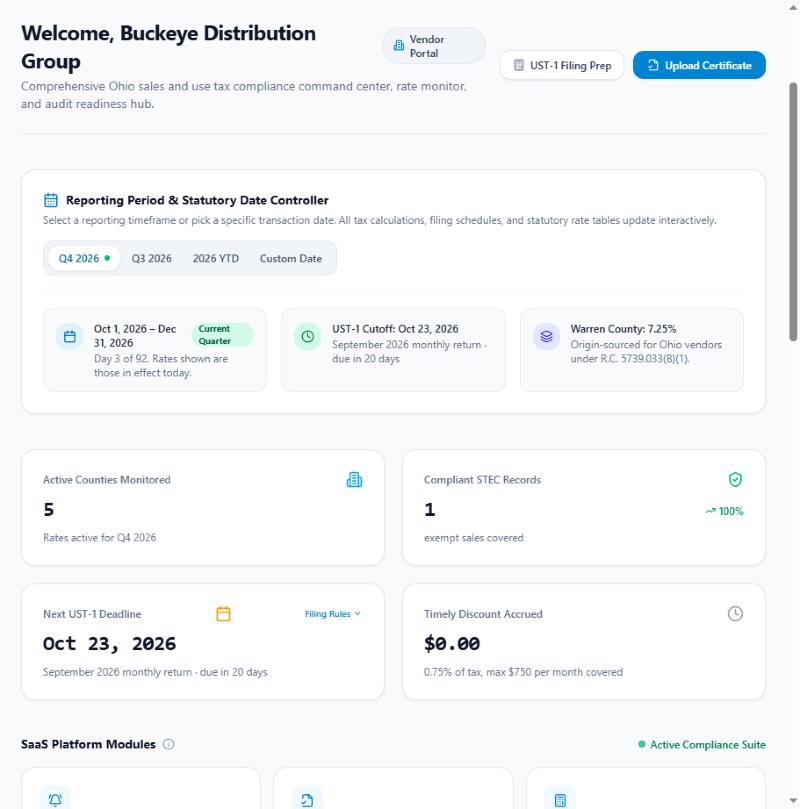
Task: Click the shield check icon in Compliant STEC Records
Action: [735, 480]
